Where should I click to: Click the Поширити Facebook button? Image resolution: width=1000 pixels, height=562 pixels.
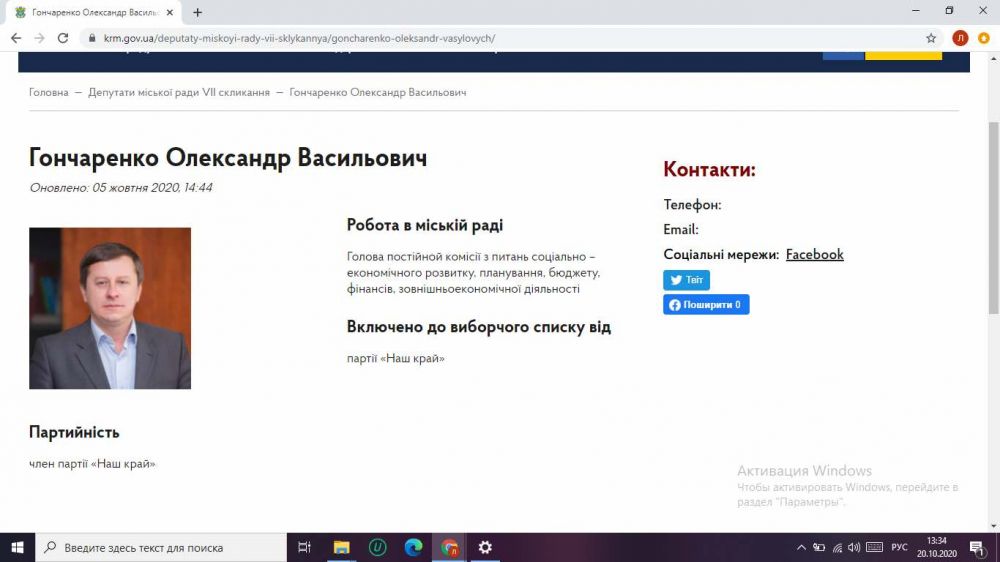(706, 305)
